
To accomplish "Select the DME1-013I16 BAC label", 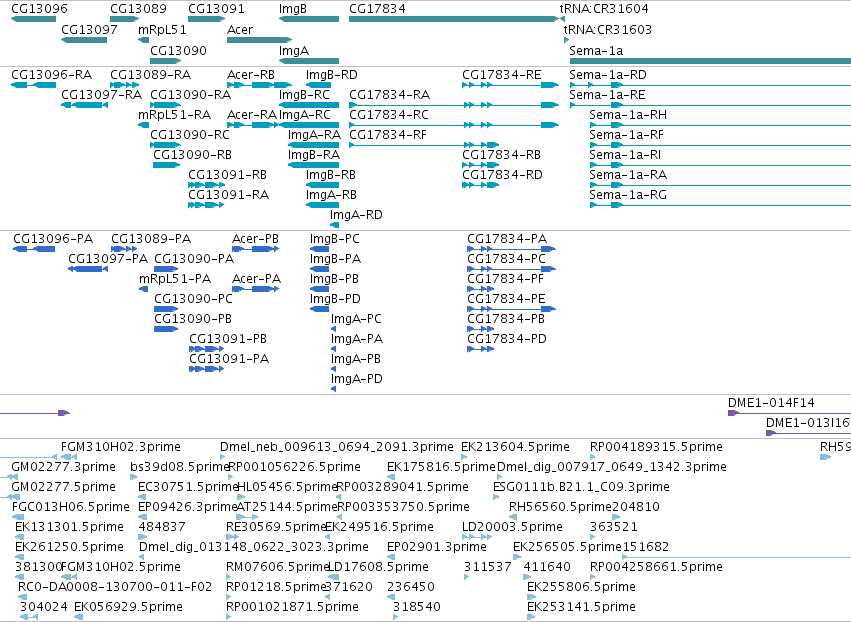I will (x=808, y=422).
